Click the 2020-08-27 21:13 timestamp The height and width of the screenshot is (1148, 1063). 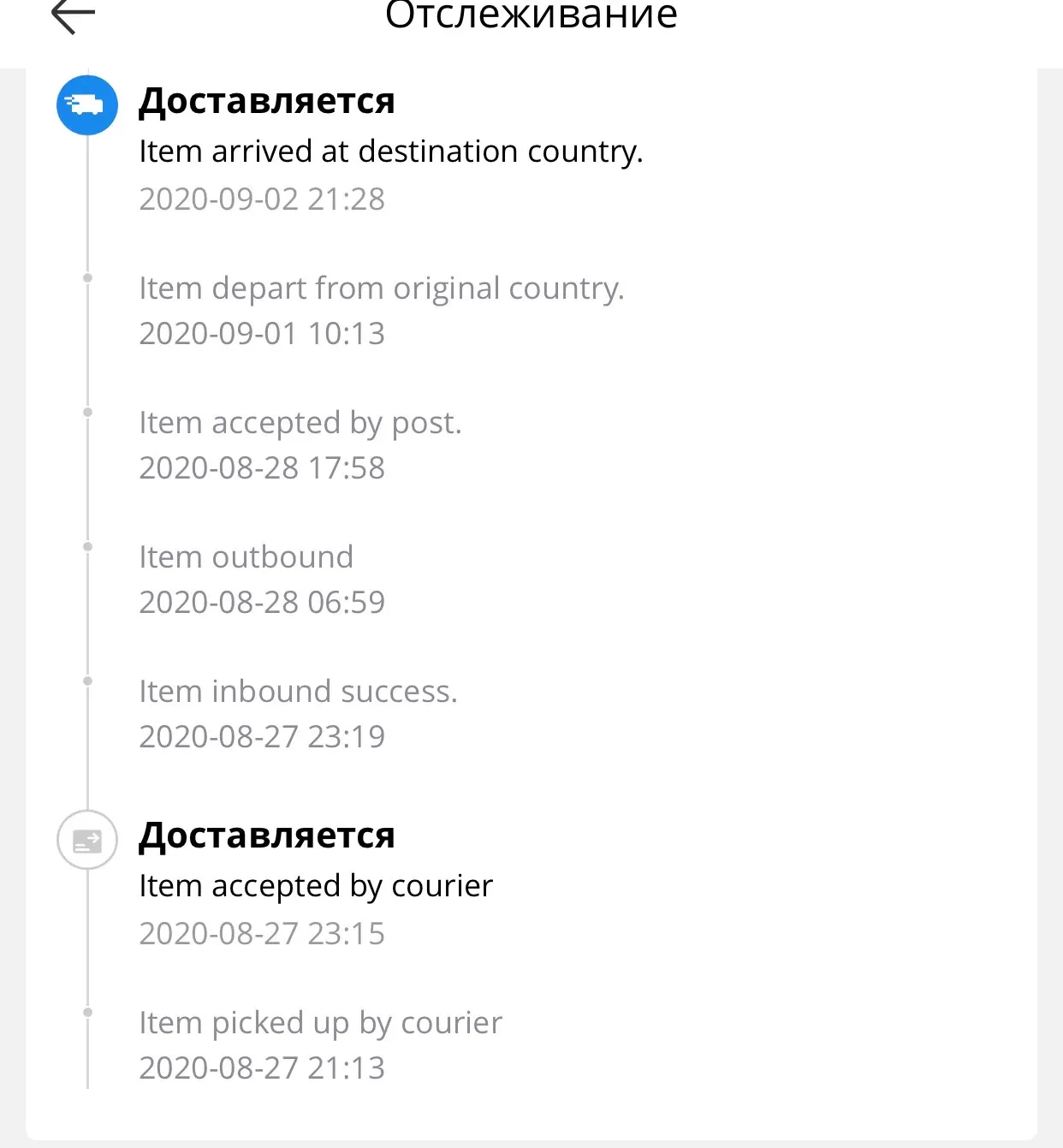262,1068
